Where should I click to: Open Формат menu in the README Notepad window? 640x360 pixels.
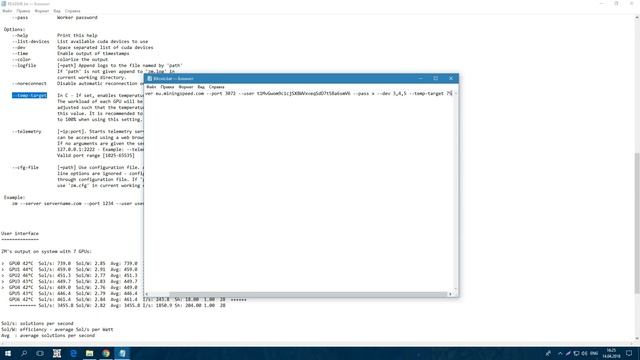pyautogui.click(x=42, y=11)
